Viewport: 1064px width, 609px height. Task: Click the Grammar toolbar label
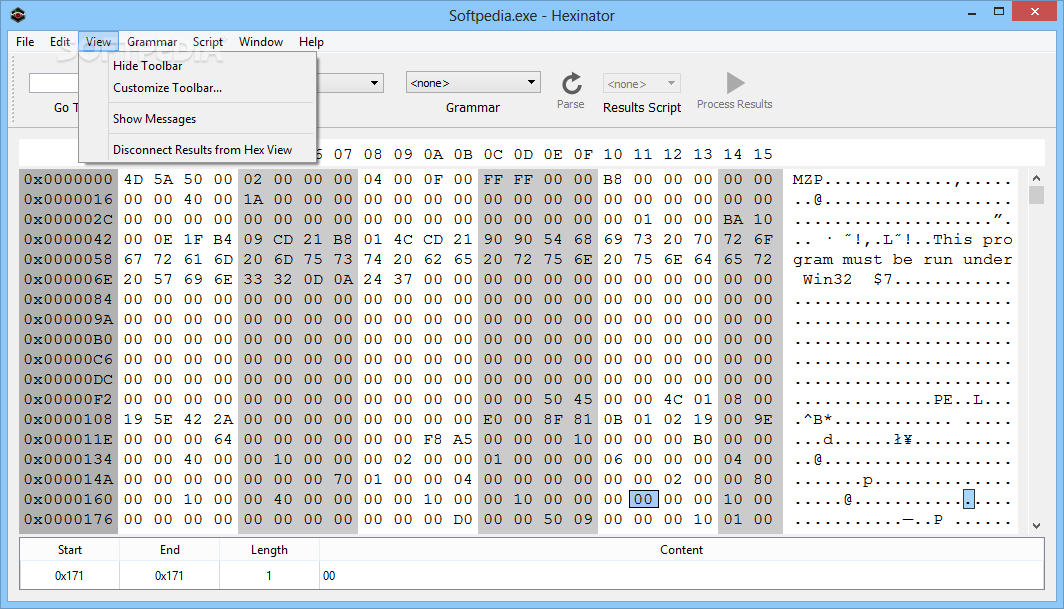473,107
